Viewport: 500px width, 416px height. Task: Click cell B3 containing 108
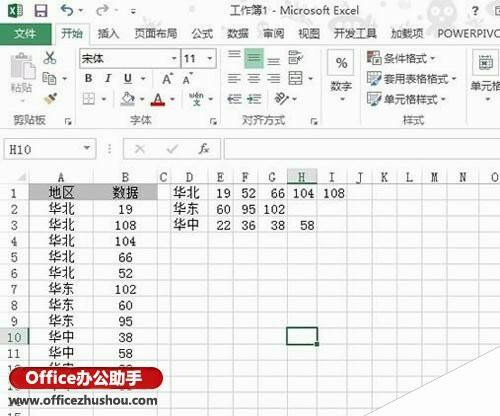tap(125, 225)
